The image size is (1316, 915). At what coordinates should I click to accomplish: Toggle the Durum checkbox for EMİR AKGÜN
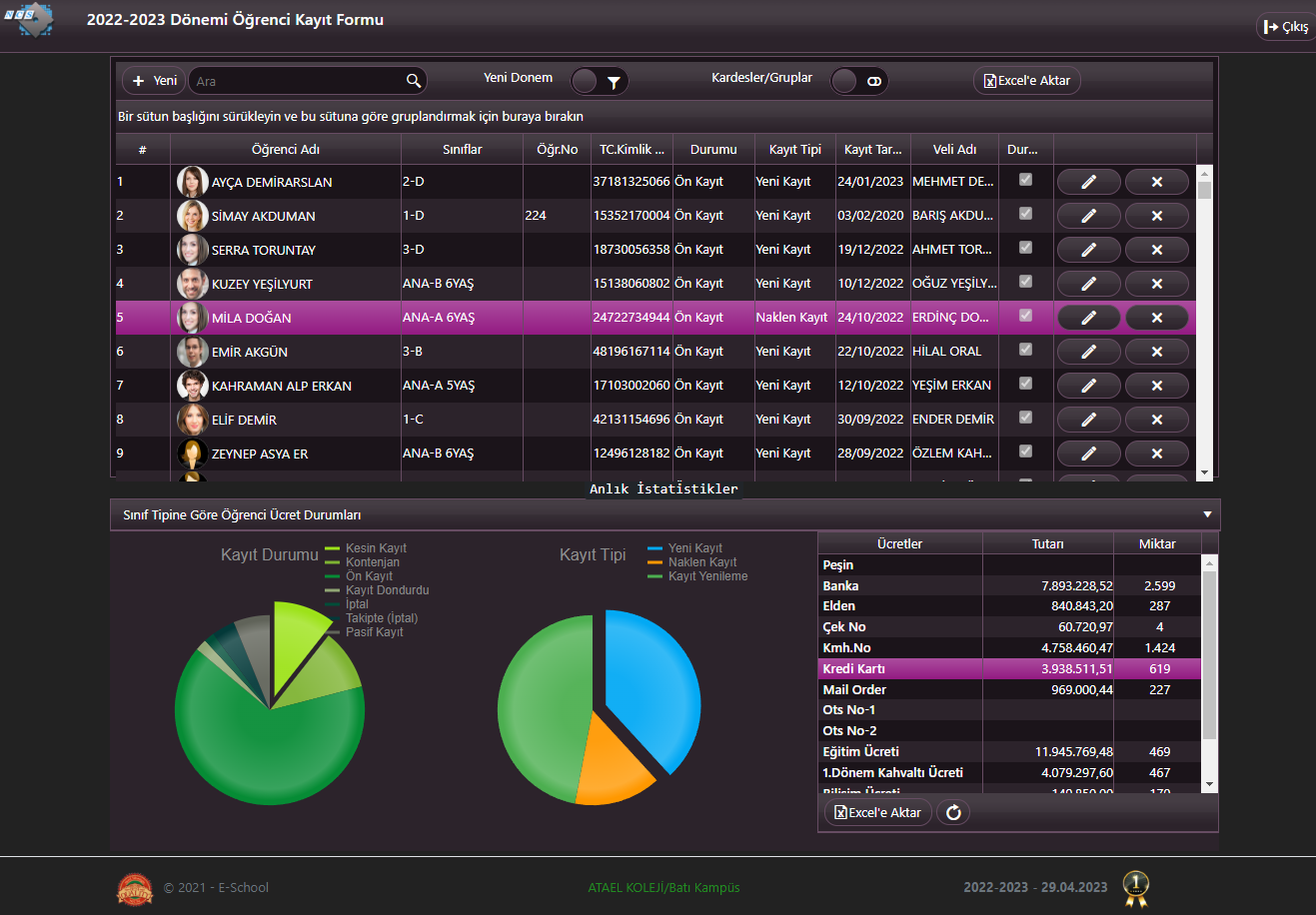(1025, 350)
